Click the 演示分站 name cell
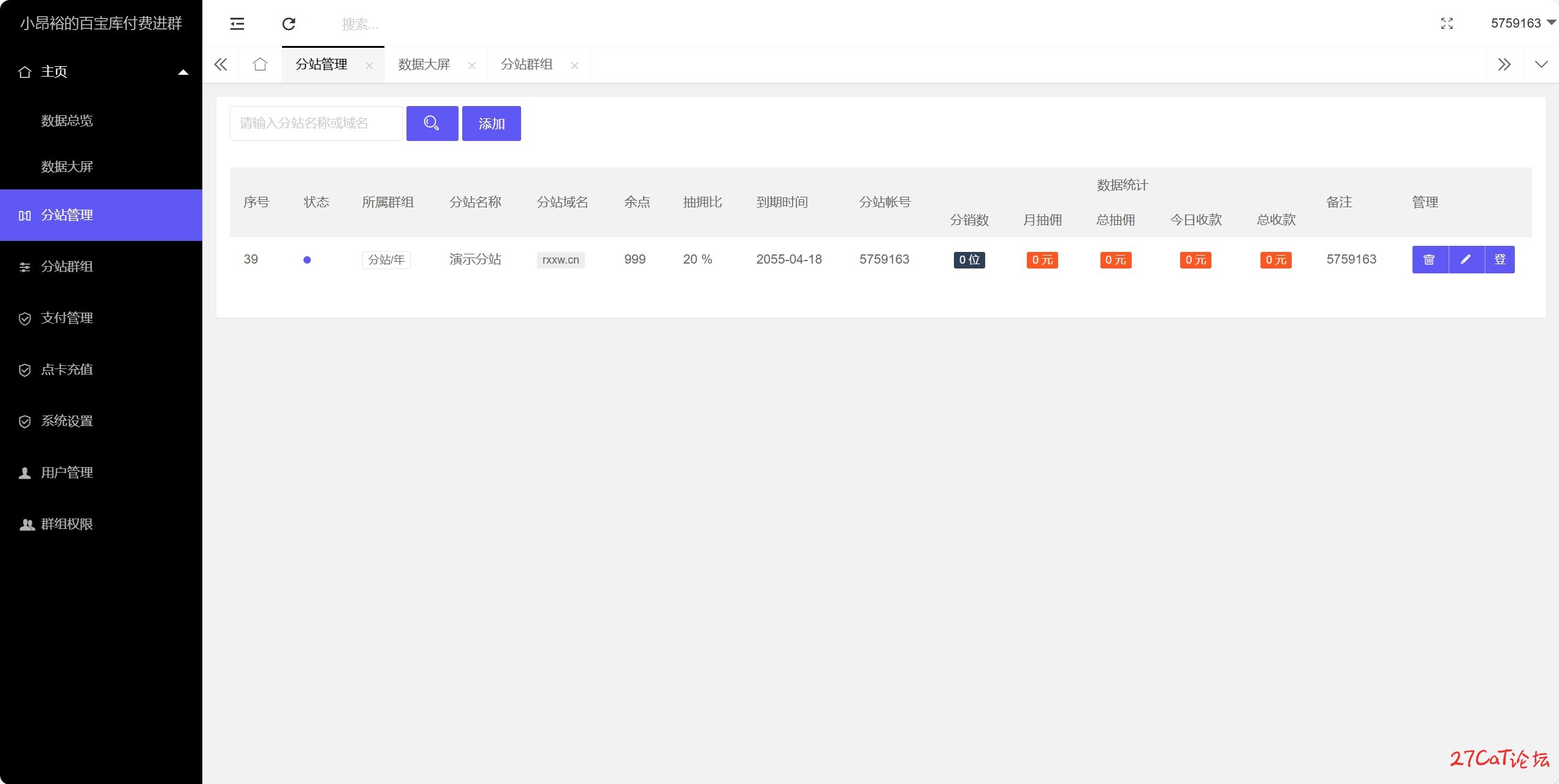Image resolution: width=1559 pixels, height=784 pixels. coord(475,259)
